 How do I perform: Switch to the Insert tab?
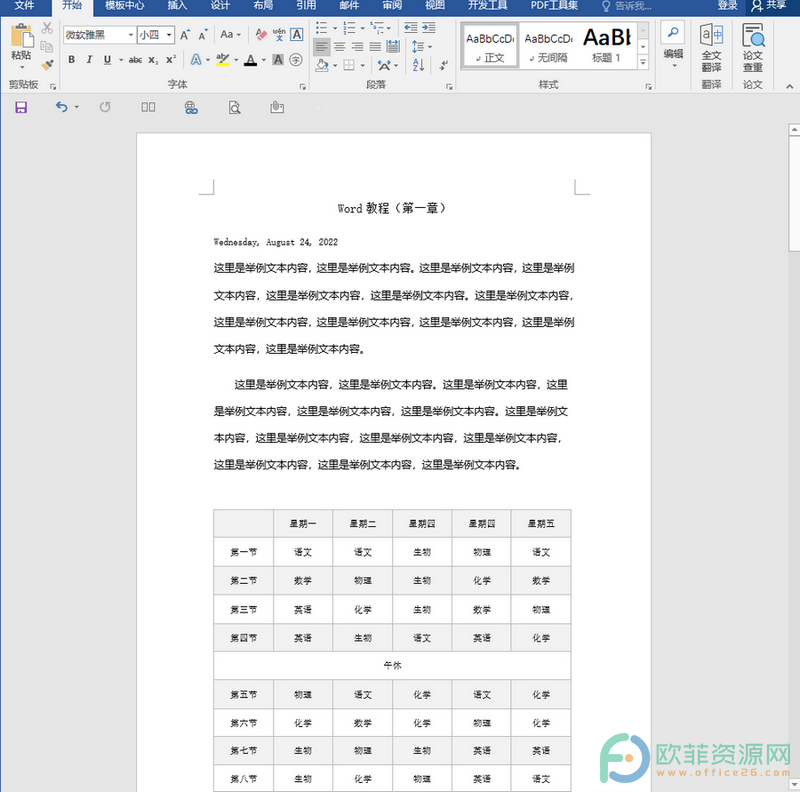(x=177, y=6)
